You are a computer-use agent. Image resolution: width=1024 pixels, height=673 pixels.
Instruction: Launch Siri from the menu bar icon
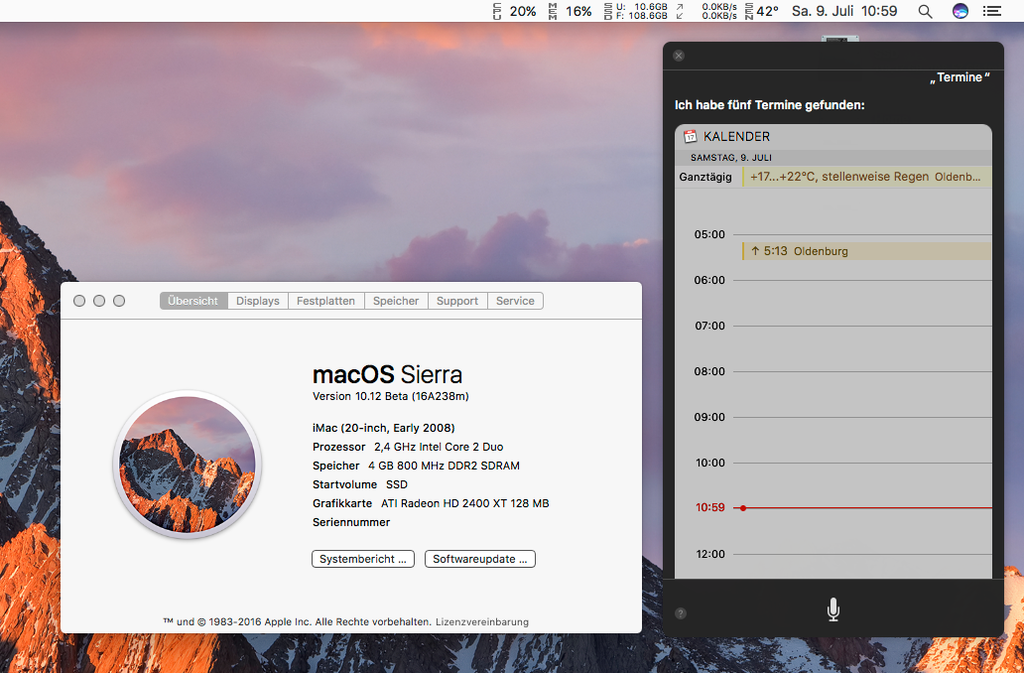tap(960, 11)
